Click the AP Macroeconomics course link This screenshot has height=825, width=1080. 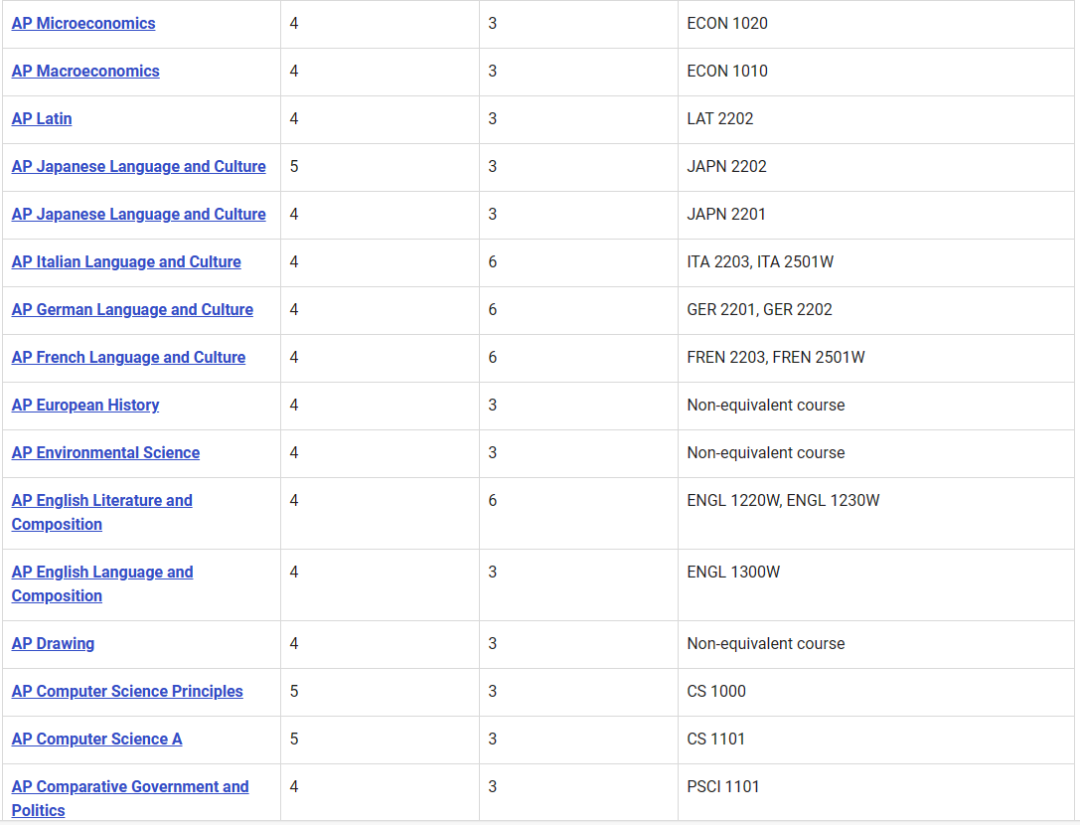click(85, 71)
